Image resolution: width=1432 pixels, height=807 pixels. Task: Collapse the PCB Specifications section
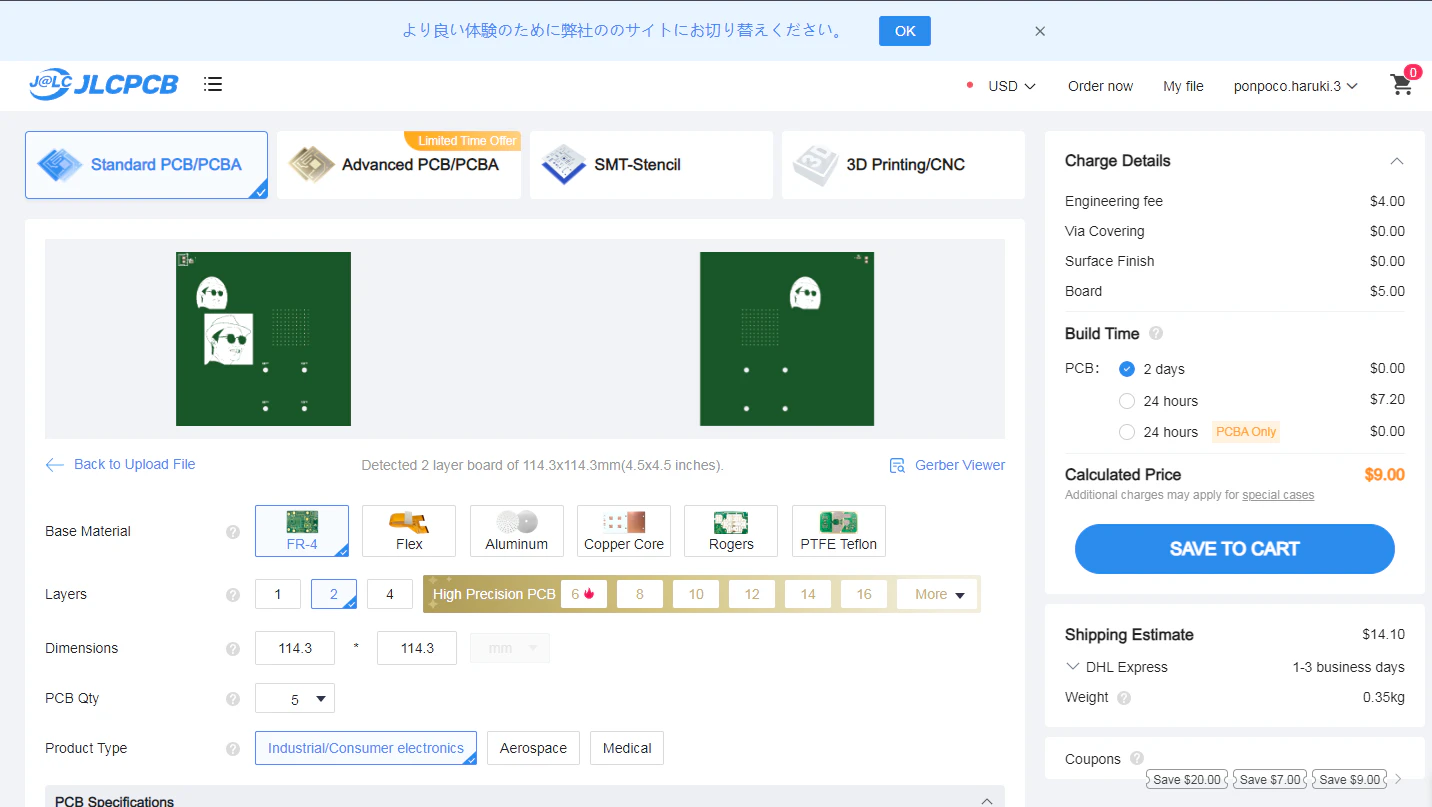click(x=987, y=801)
